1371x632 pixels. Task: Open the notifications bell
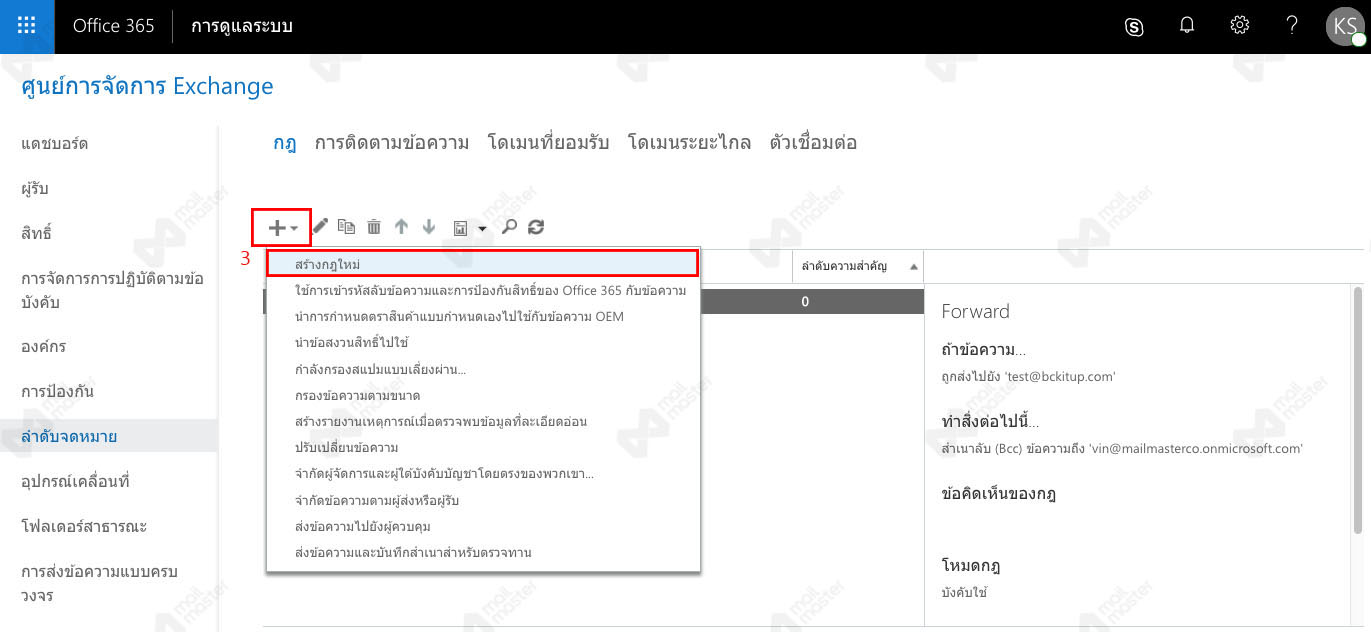1187,26
